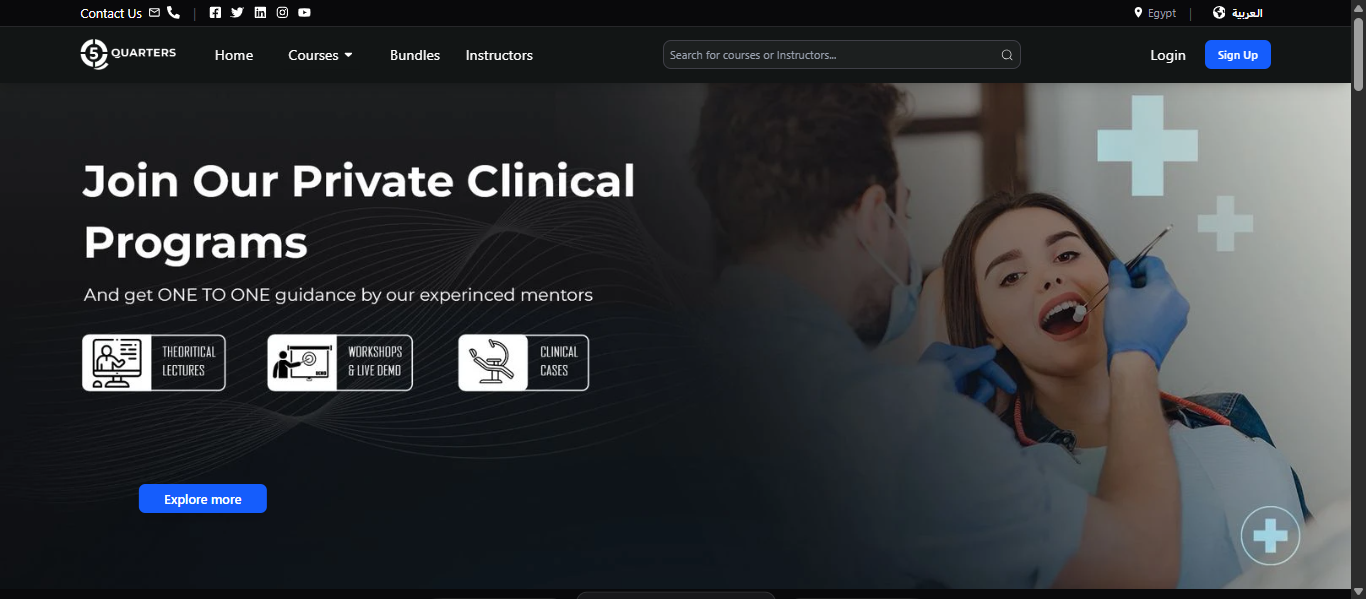Click the Explore more button

[203, 499]
